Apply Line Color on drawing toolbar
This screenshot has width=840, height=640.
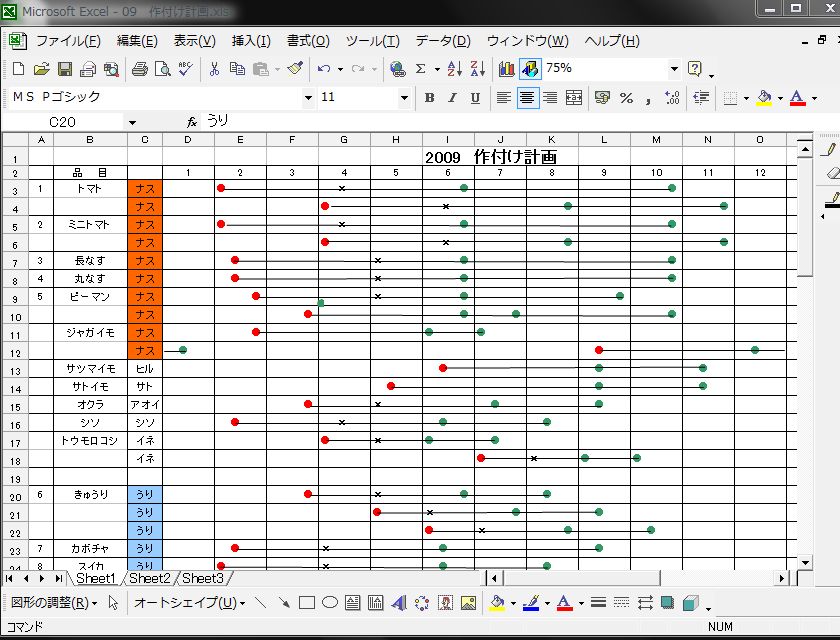(x=531, y=603)
